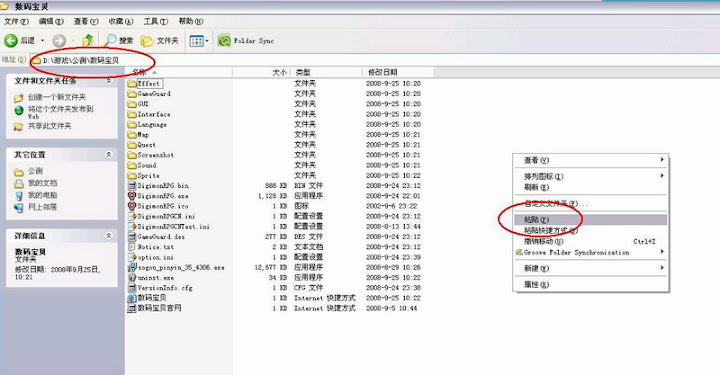Open 网上邻居 link
This screenshot has height=375, width=720.
[42, 207]
